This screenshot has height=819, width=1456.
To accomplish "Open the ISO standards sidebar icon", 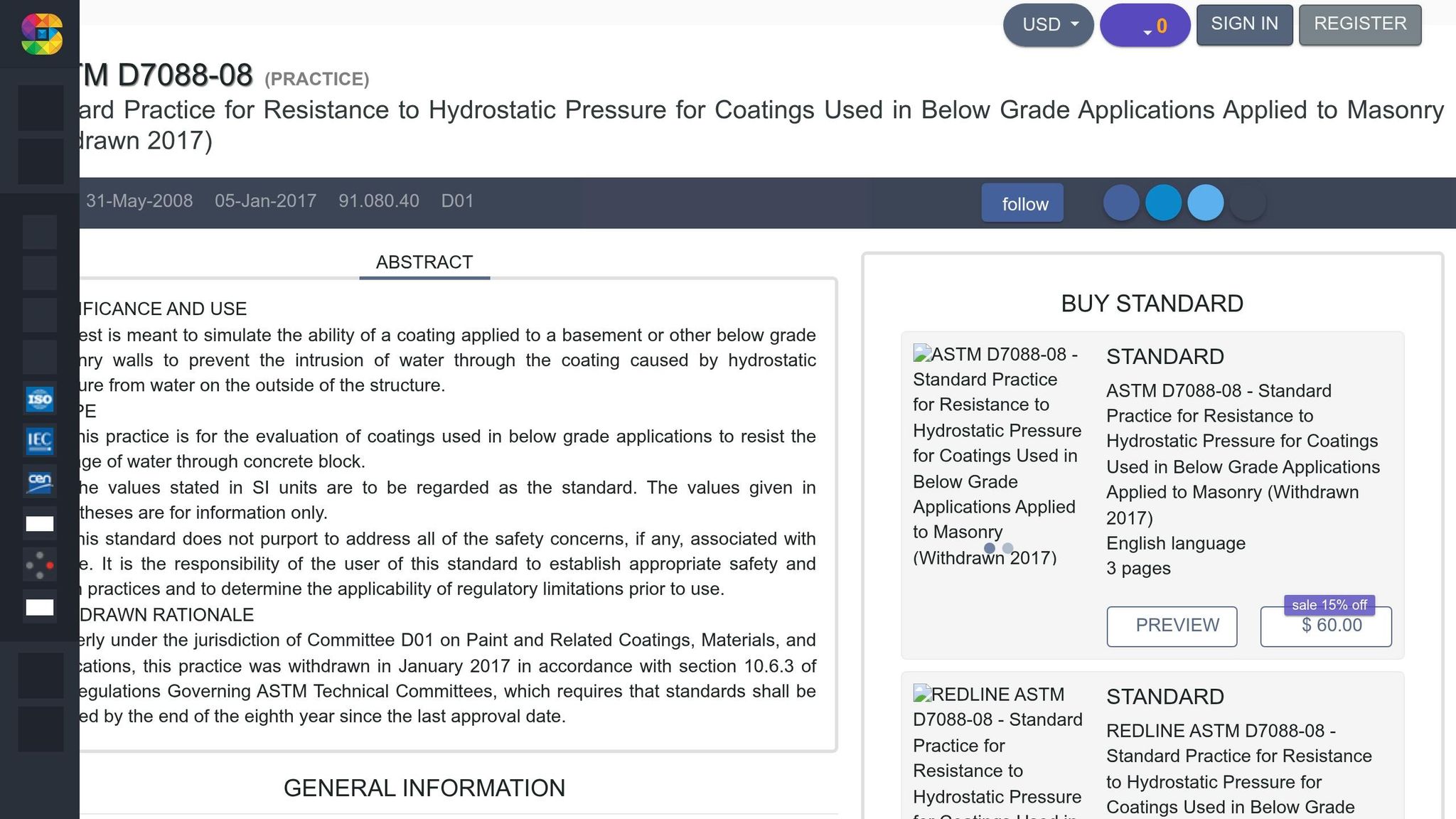I will coord(40,400).
